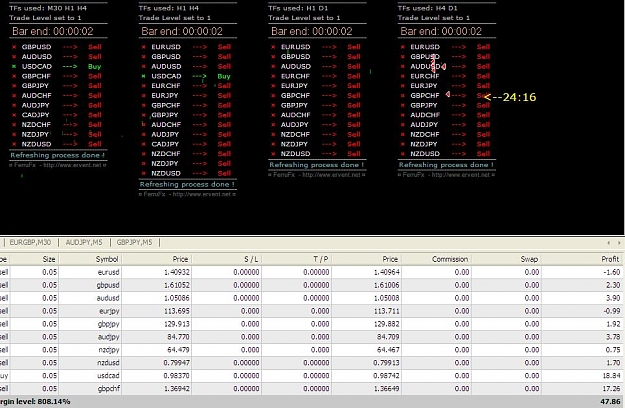Click the profit value -1.60
The height and width of the screenshot is (408, 625).
(x=612, y=272)
